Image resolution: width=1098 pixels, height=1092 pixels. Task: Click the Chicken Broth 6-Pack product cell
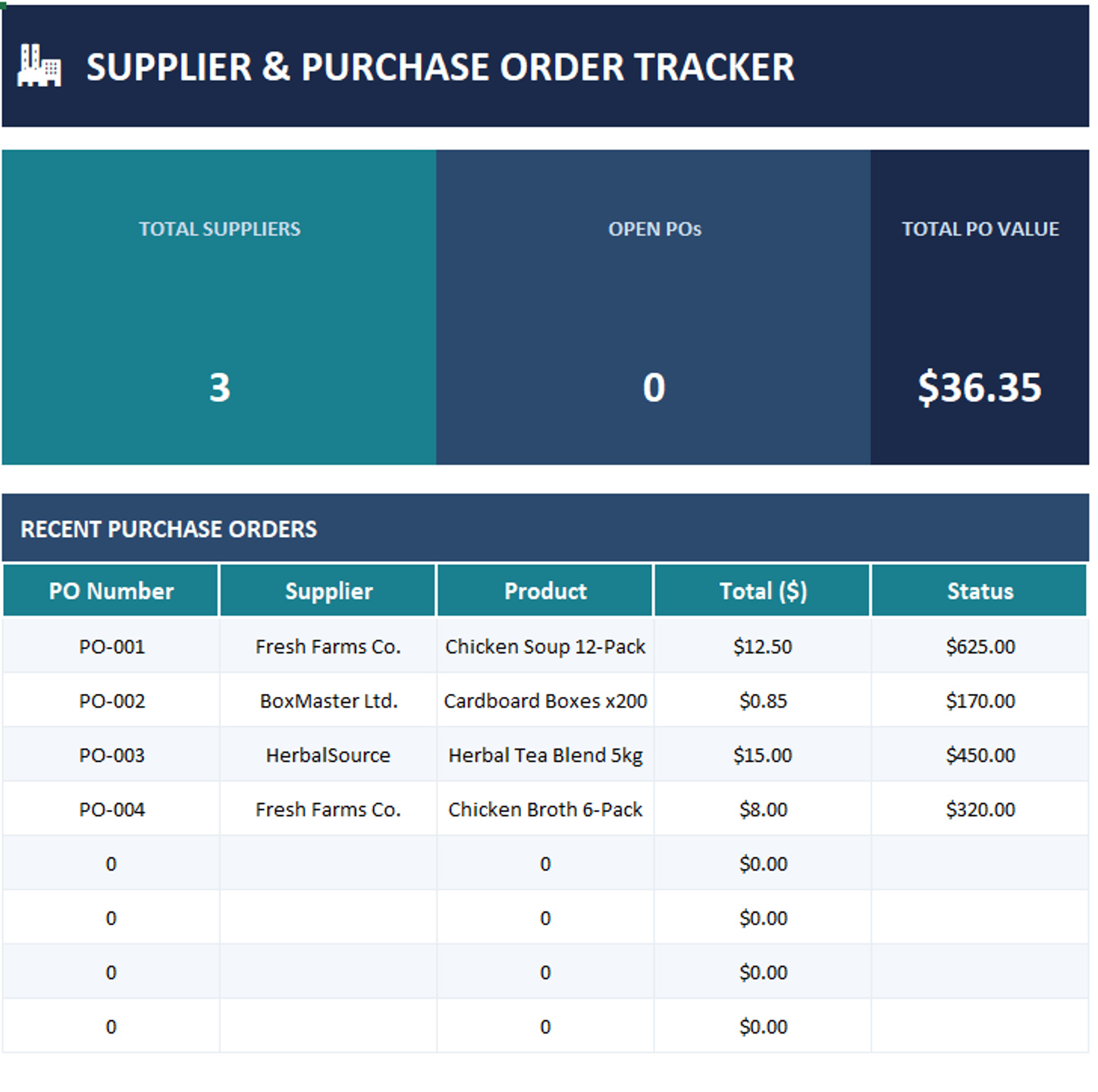pyautogui.click(x=545, y=810)
